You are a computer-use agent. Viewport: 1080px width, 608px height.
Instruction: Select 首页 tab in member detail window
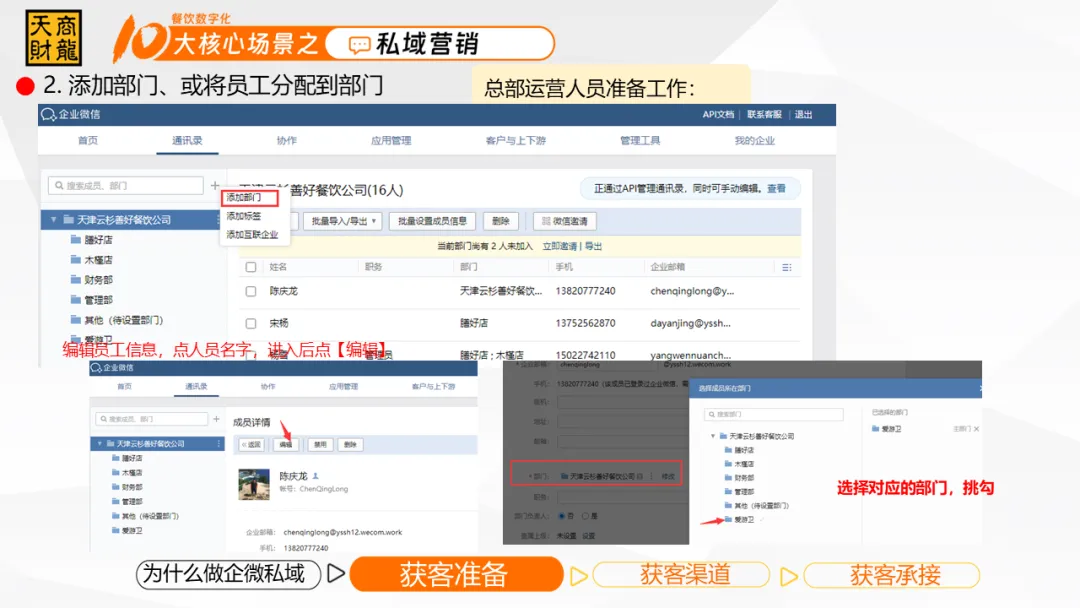(x=125, y=386)
